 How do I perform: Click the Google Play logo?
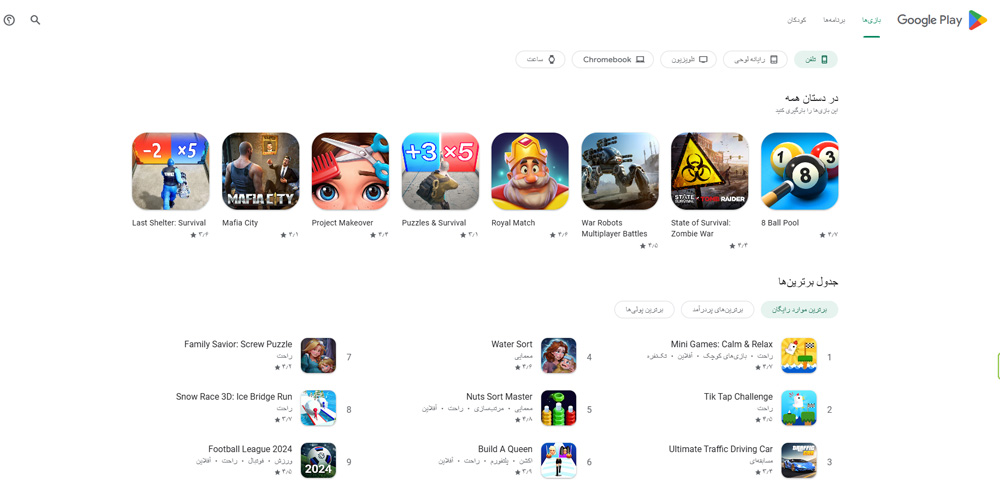point(942,20)
